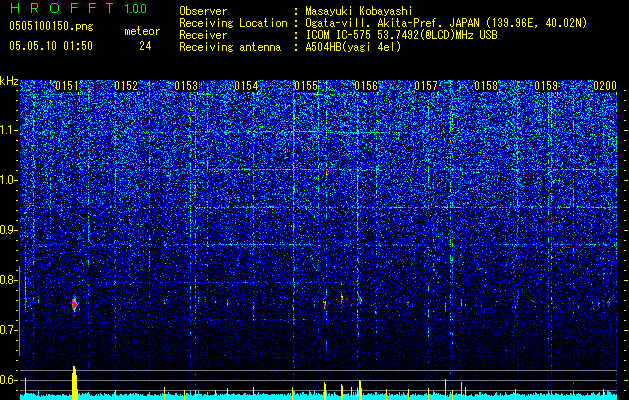Click the 0.6 kHz frequency label
The width and height of the screenshot is (629, 400).
click(9, 380)
